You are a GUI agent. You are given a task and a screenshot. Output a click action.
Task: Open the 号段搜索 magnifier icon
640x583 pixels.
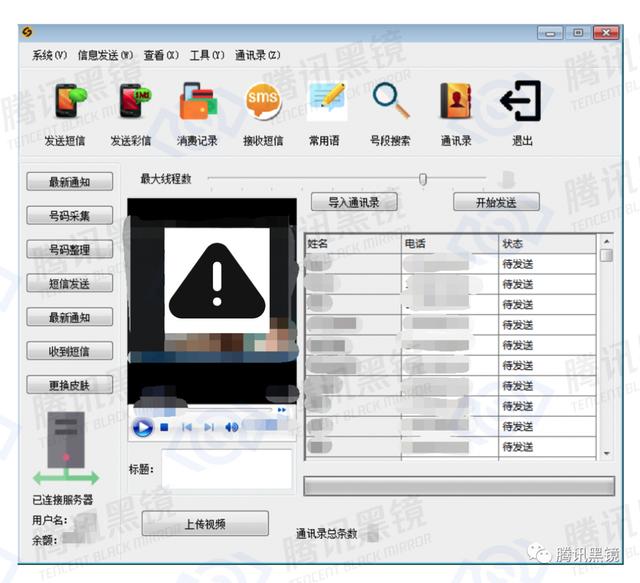pyautogui.click(x=391, y=100)
